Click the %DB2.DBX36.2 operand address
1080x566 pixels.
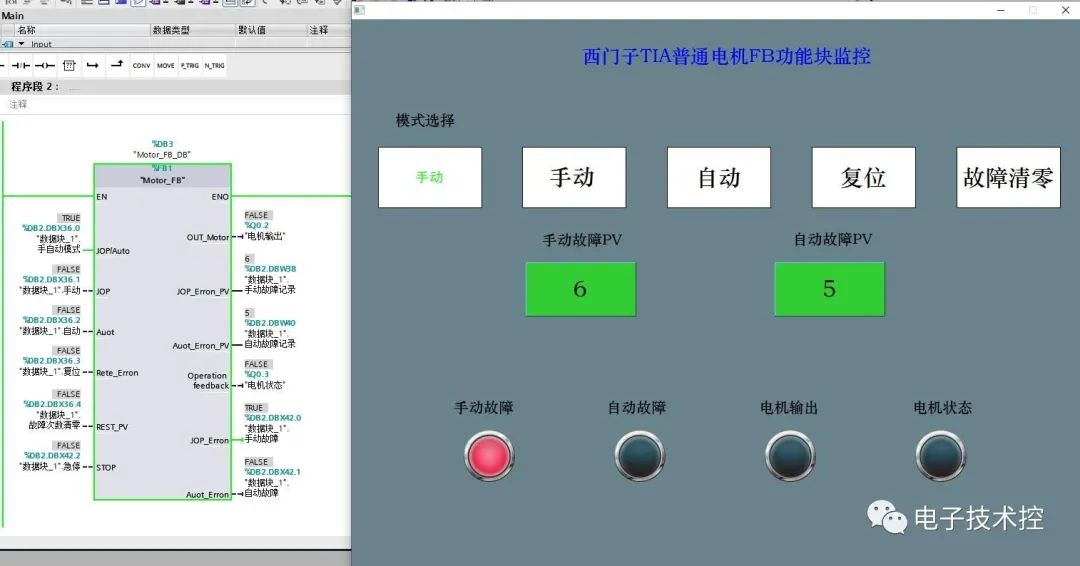[51, 320]
